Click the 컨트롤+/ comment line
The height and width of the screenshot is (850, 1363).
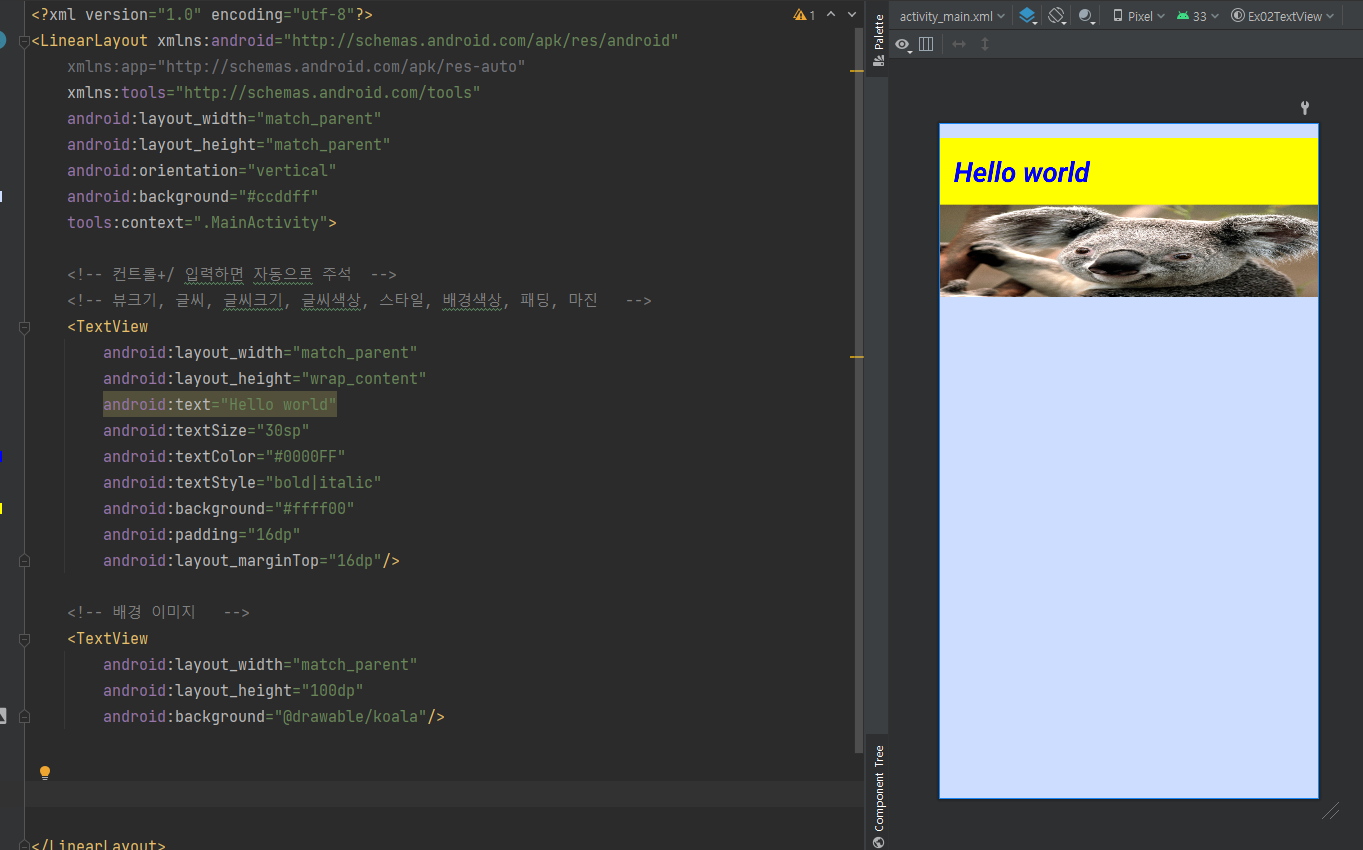click(232, 275)
